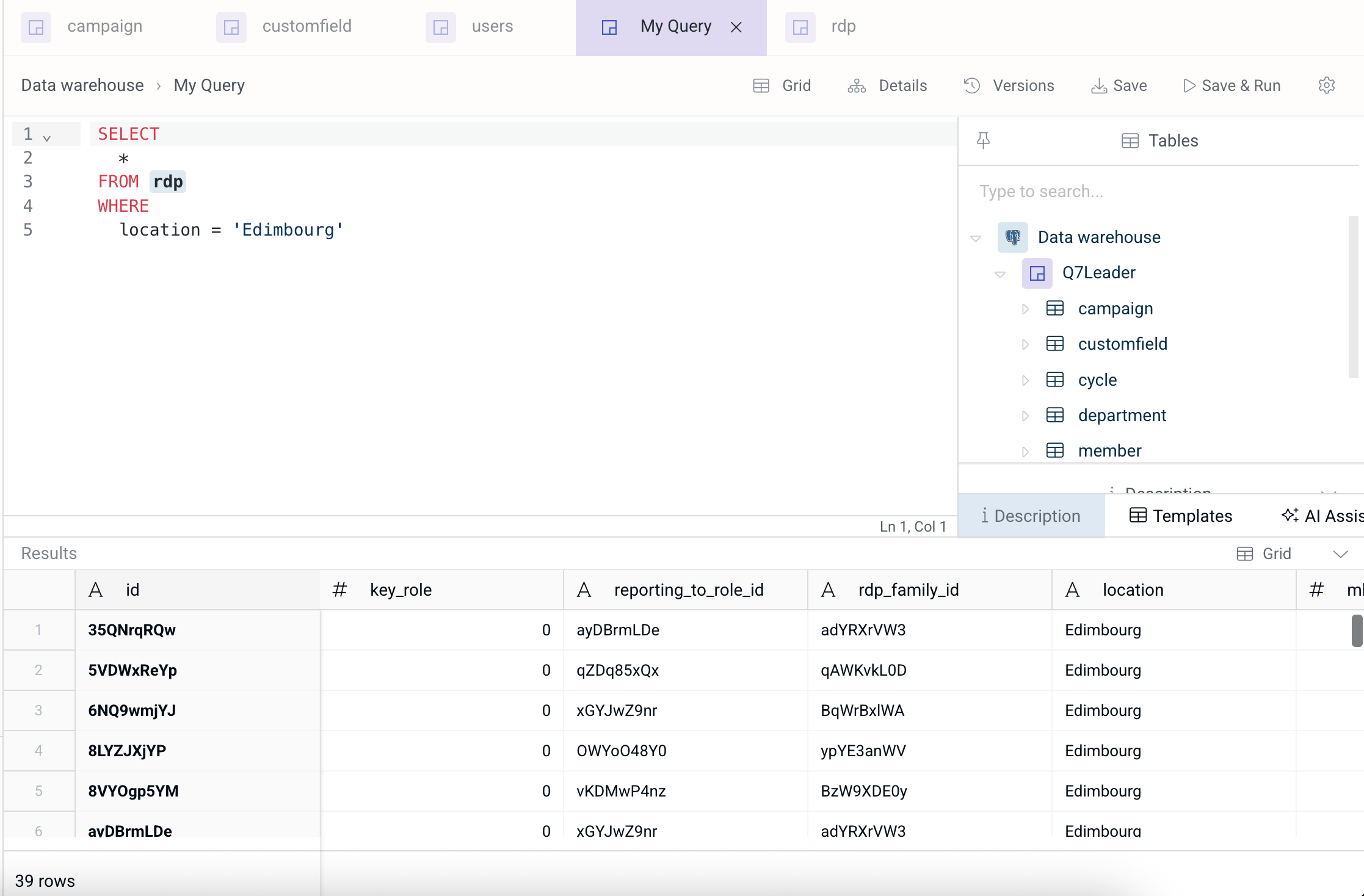The width and height of the screenshot is (1364, 896).
Task: Close the My Query tab
Action: point(736,27)
